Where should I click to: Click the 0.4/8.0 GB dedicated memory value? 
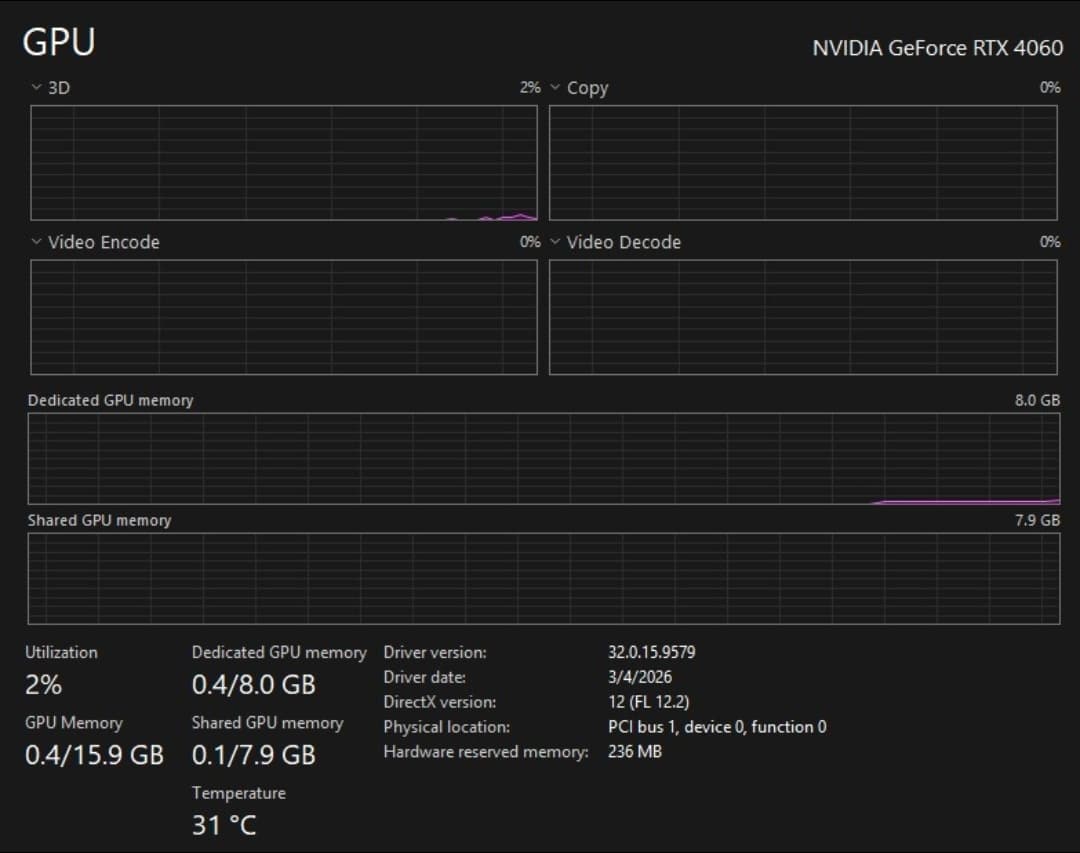(254, 684)
